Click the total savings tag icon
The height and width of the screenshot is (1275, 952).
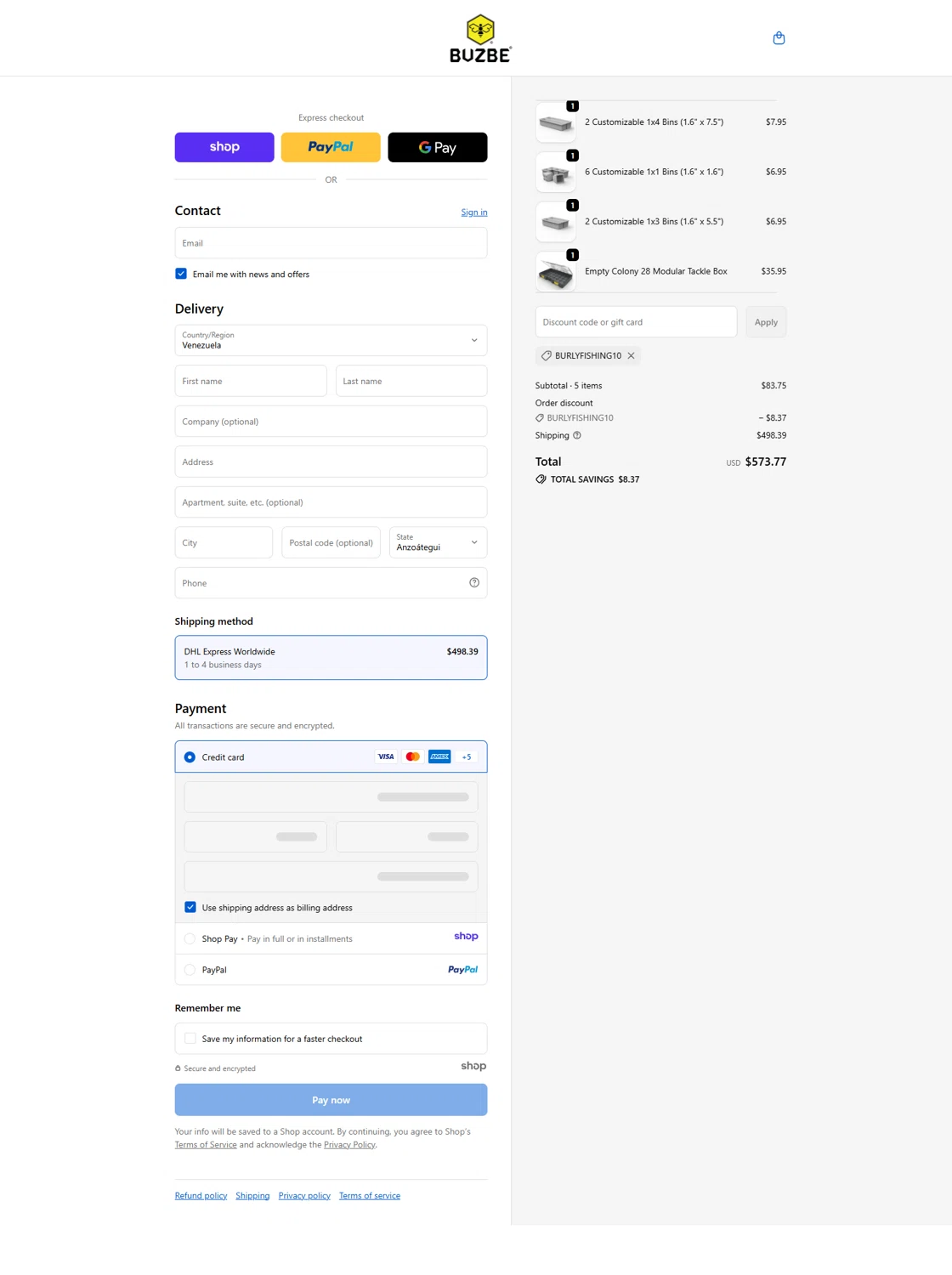pyautogui.click(x=541, y=479)
